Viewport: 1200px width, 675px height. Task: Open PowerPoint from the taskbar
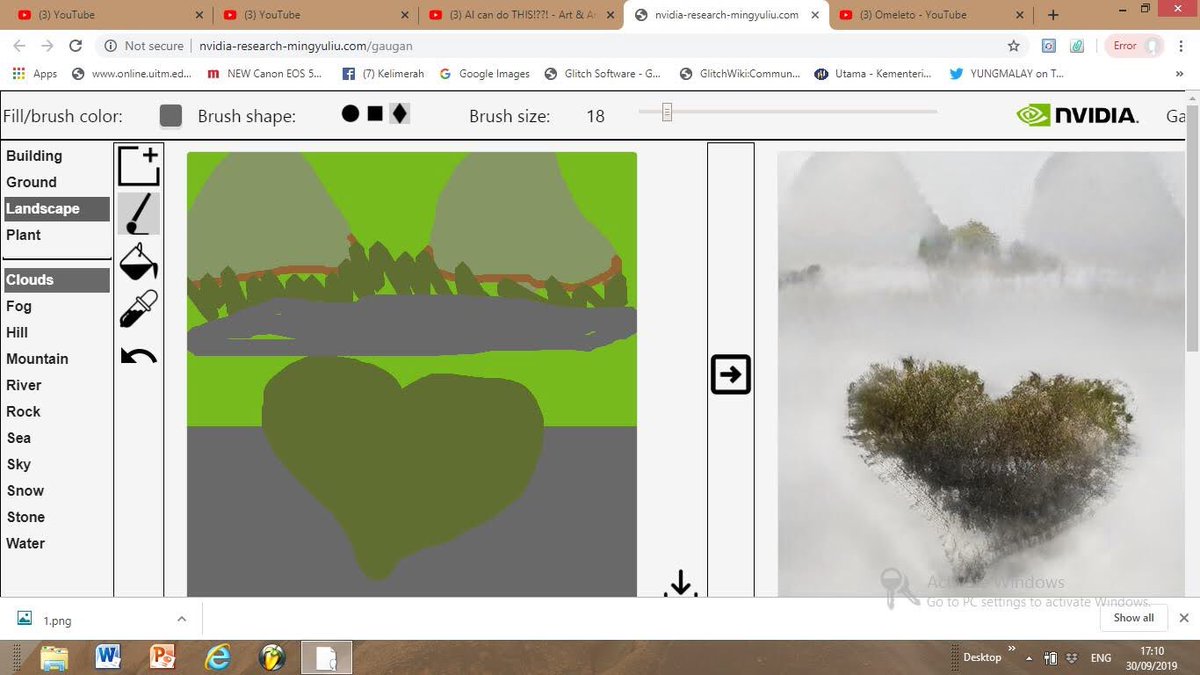click(x=162, y=657)
